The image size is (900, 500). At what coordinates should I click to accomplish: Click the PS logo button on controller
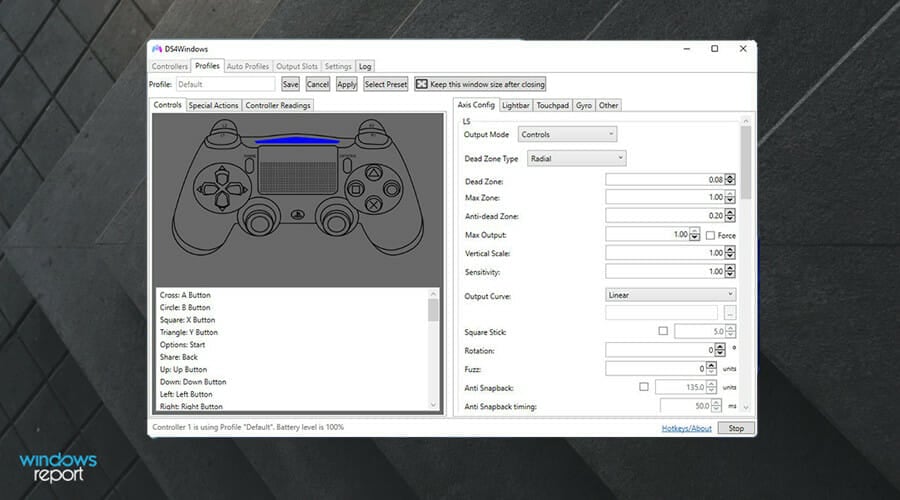click(297, 215)
